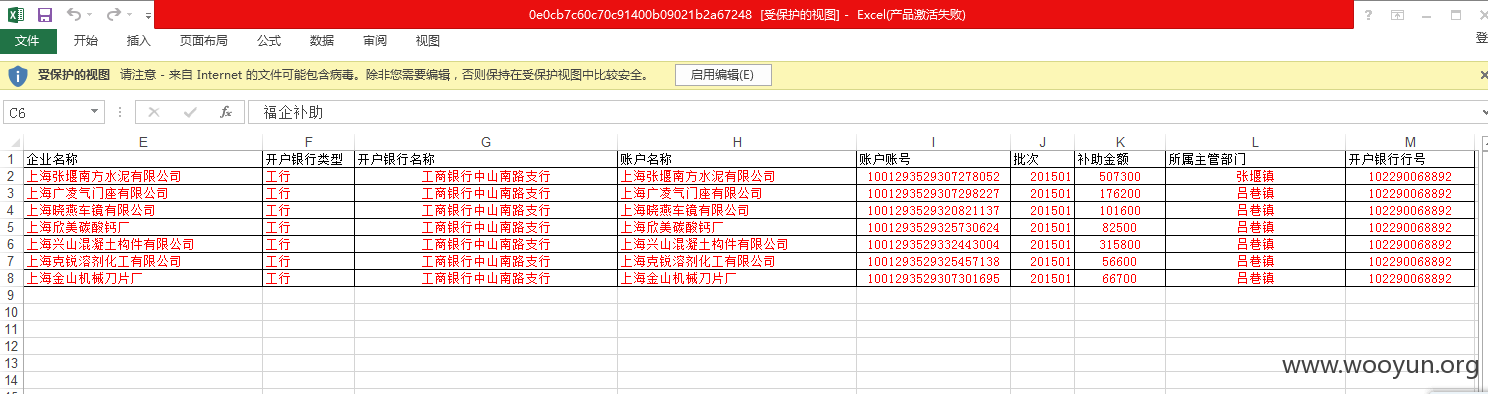This screenshot has width=1488, height=394.
Task: Switch to the 插入 ribbon tab
Action: point(139,41)
